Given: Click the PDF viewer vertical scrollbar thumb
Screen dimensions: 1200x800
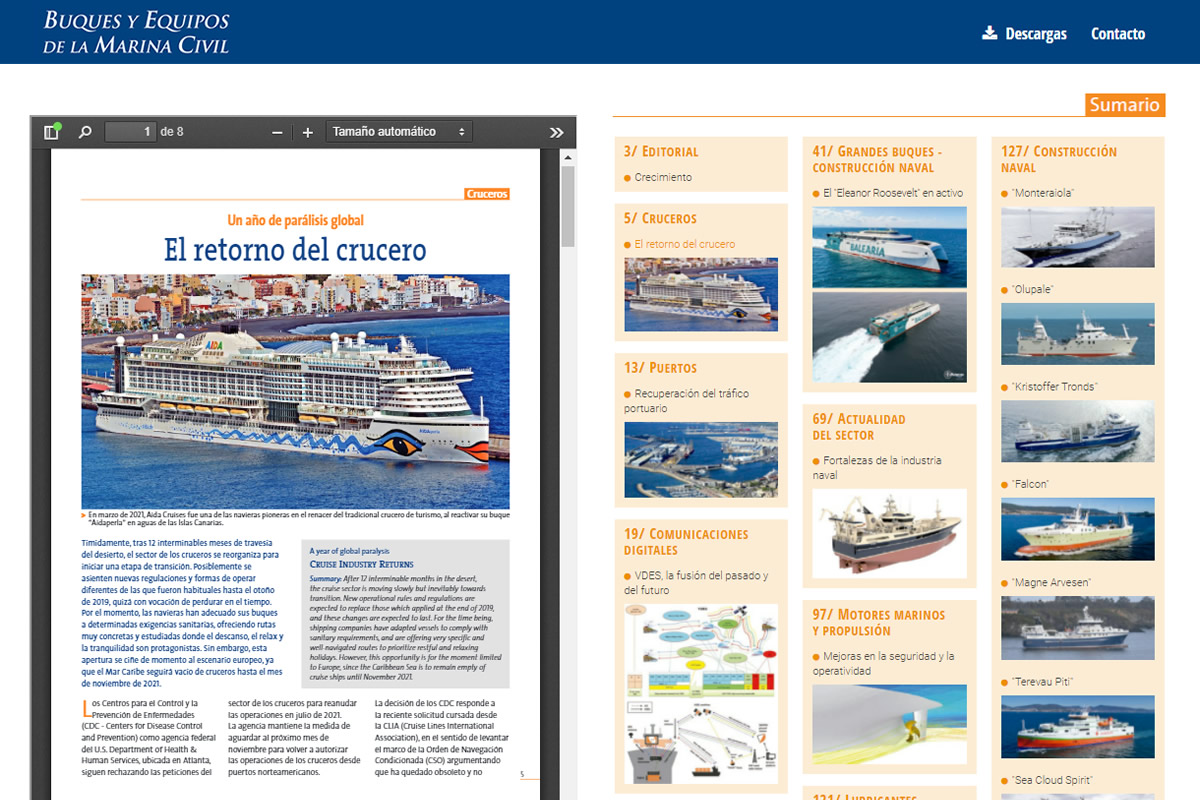Looking at the screenshot, I should (x=568, y=206).
